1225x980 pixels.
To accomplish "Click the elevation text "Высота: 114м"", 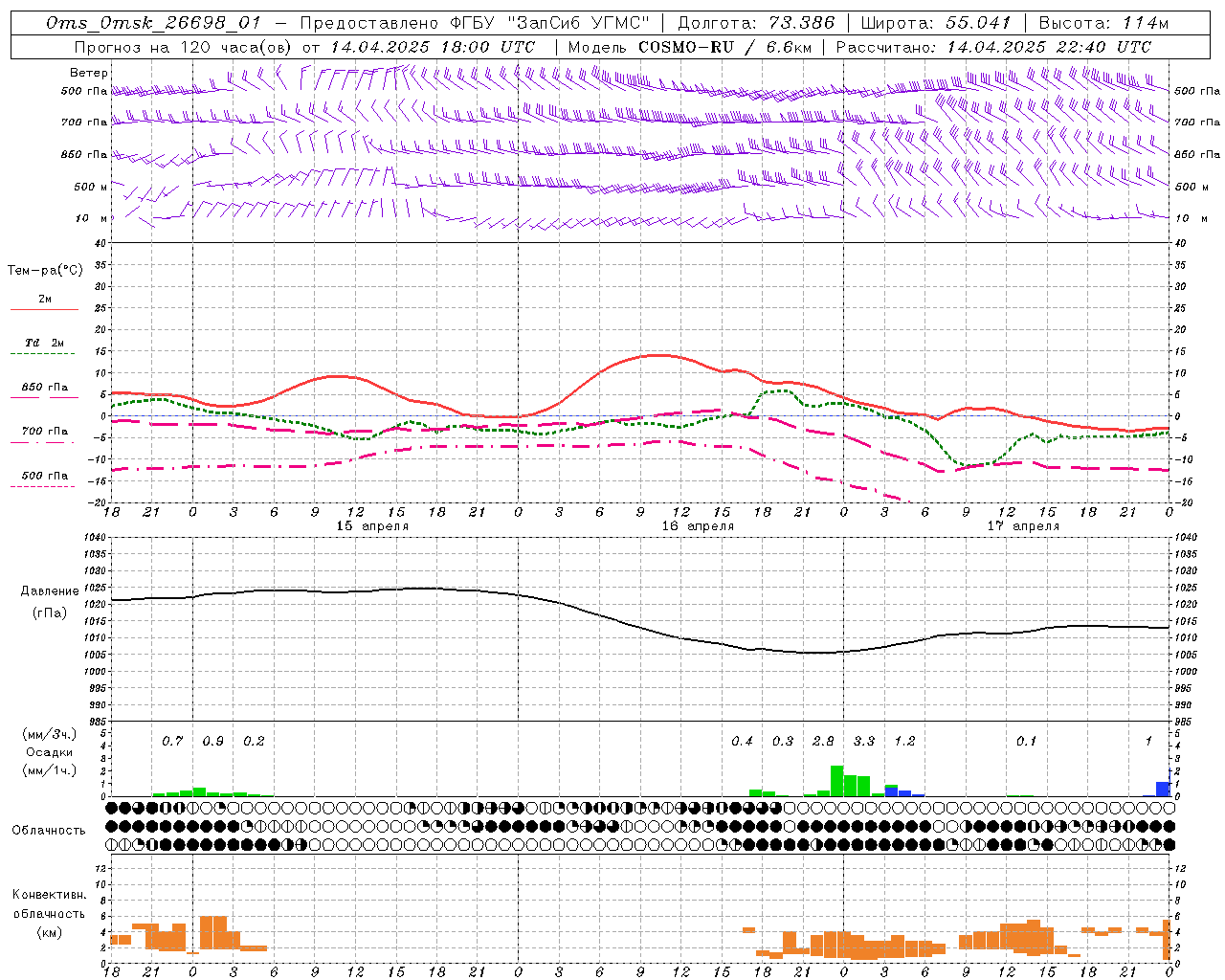I will (1103, 23).
